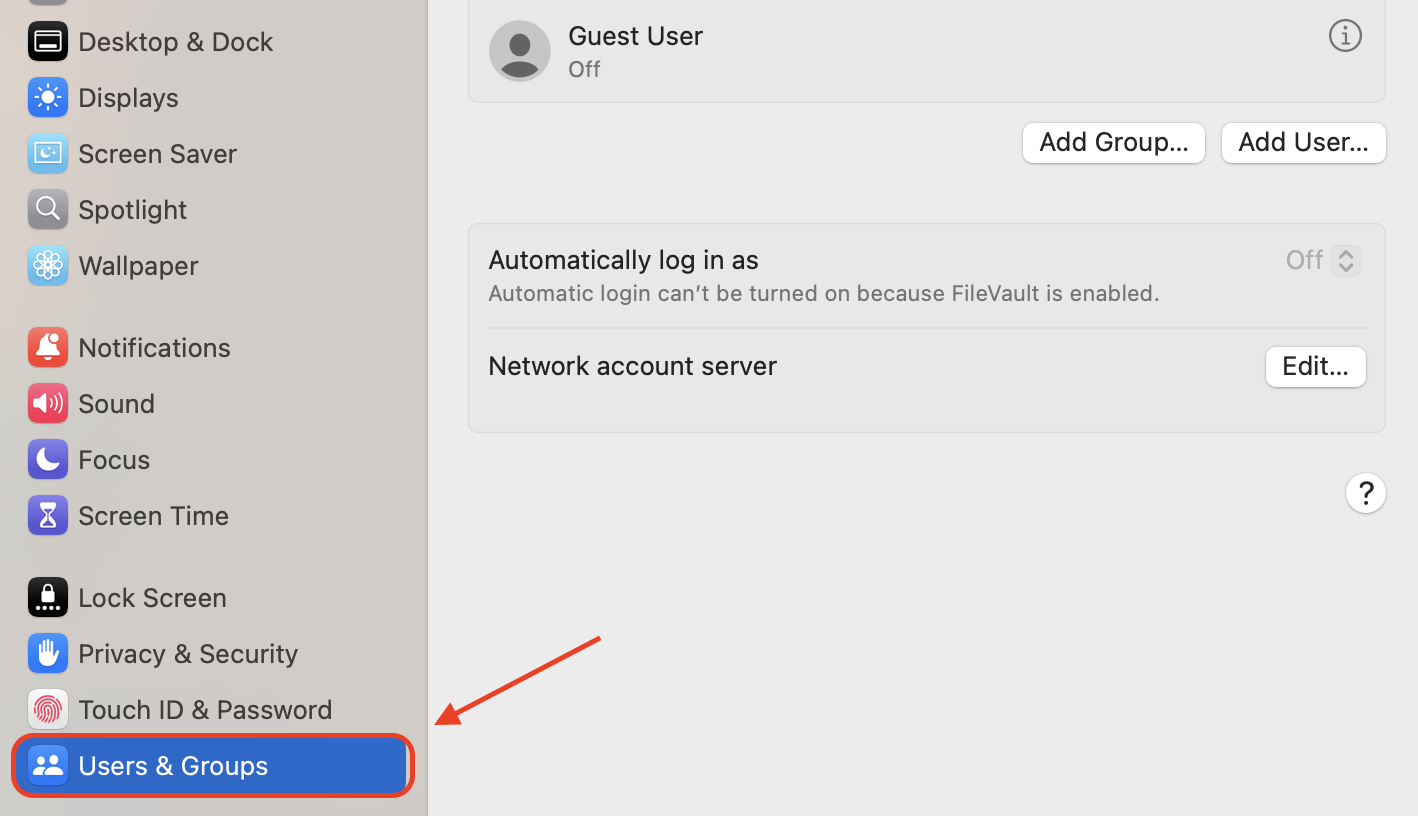This screenshot has height=816, width=1418.
Task: Edit the Network account server
Action: (1315, 366)
